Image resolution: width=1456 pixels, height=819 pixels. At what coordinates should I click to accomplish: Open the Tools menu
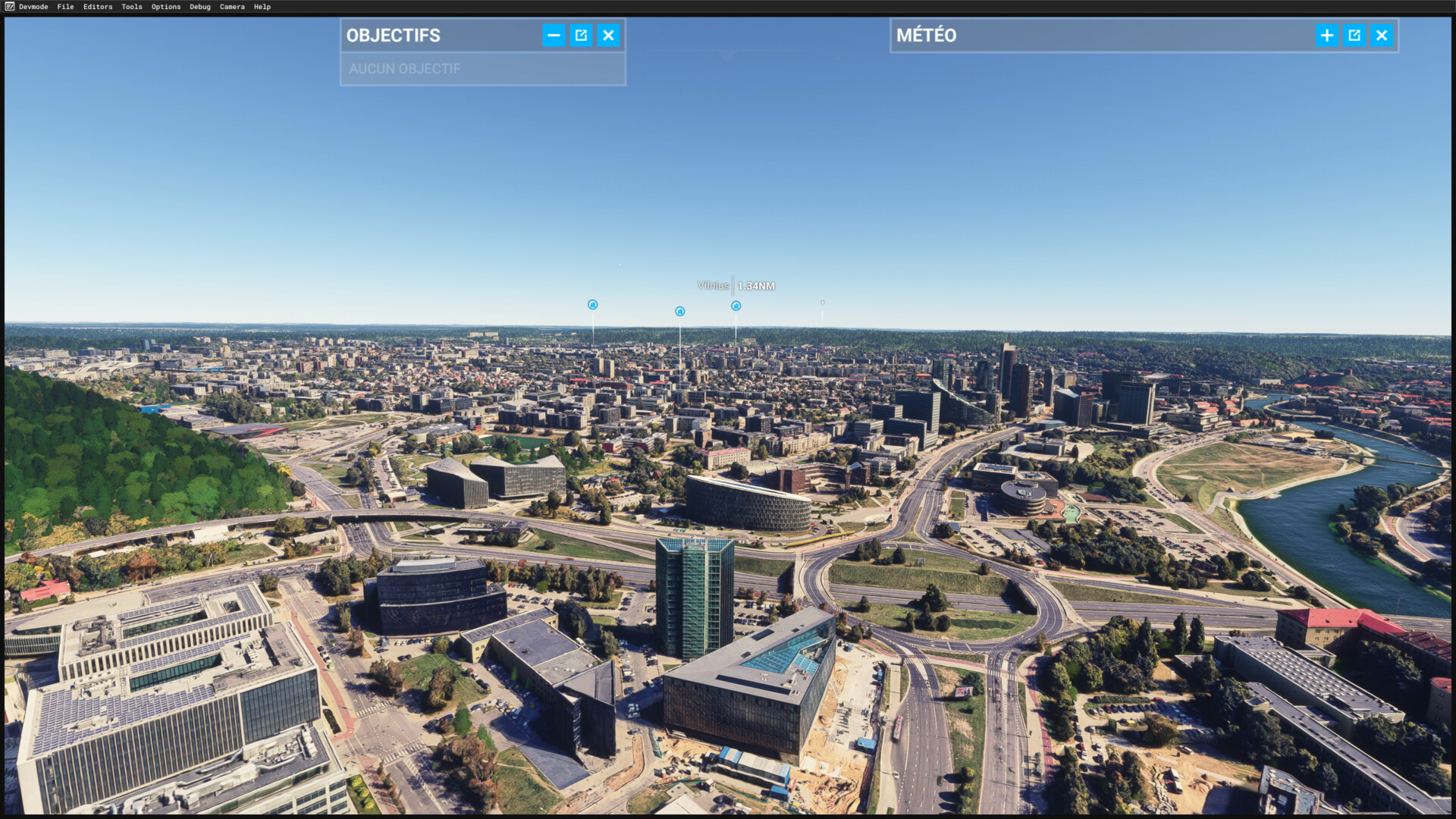132,7
